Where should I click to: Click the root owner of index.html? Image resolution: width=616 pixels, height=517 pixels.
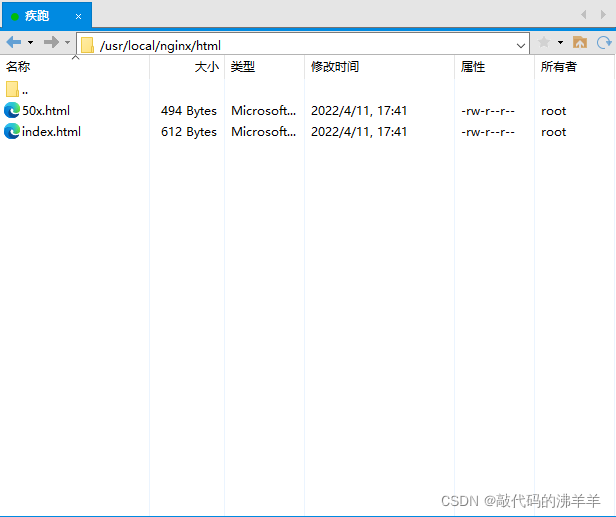click(x=554, y=132)
